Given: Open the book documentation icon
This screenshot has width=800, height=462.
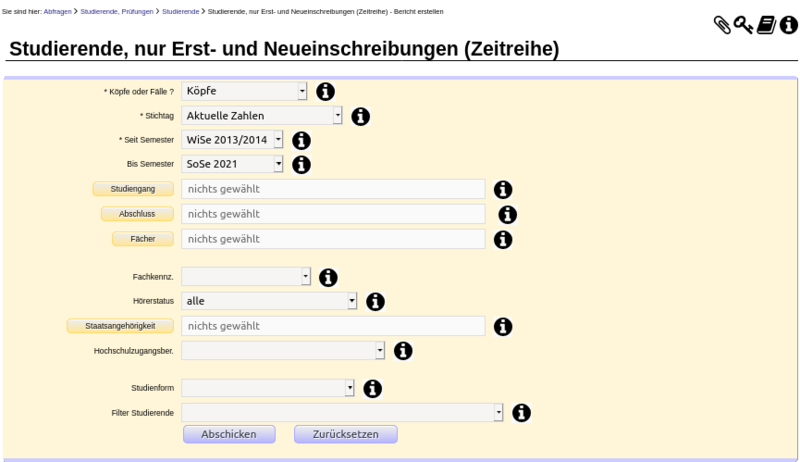Looking at the screenshot, I should pyautogui.click(x=766, y=24).
